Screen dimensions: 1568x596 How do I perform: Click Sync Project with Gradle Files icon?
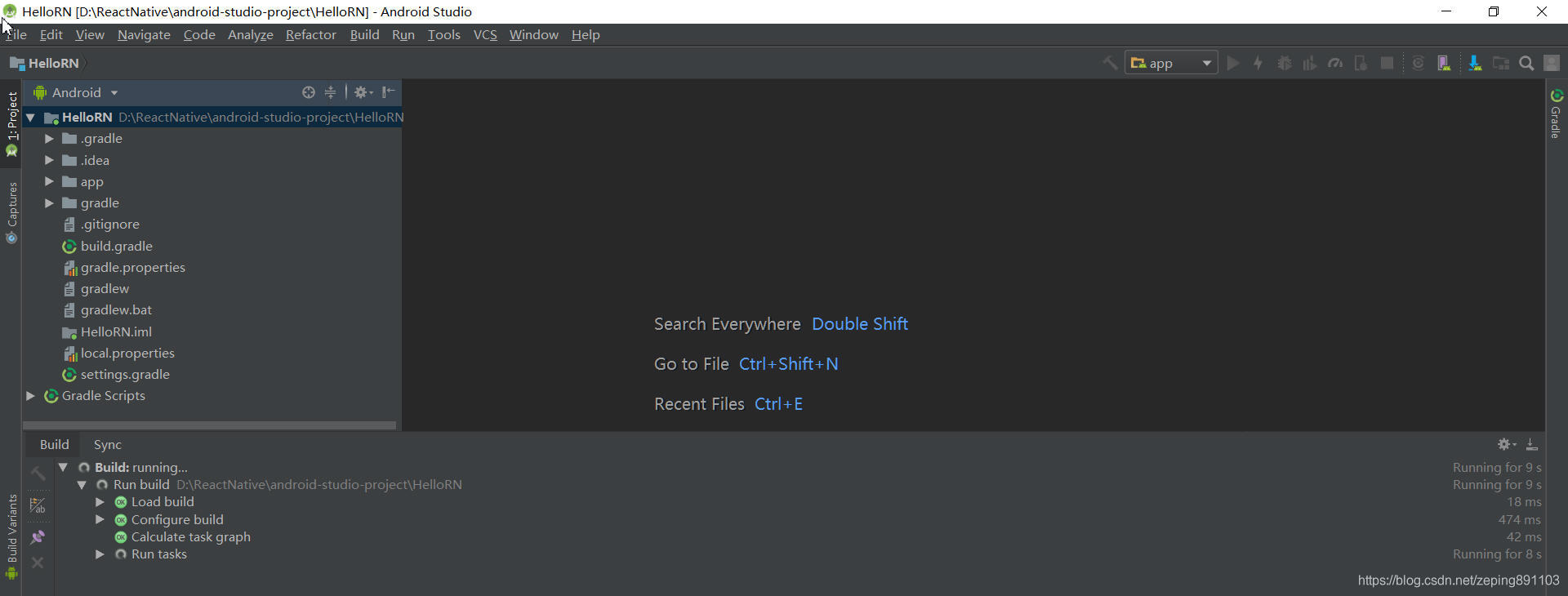click(x=1419, y=63)
